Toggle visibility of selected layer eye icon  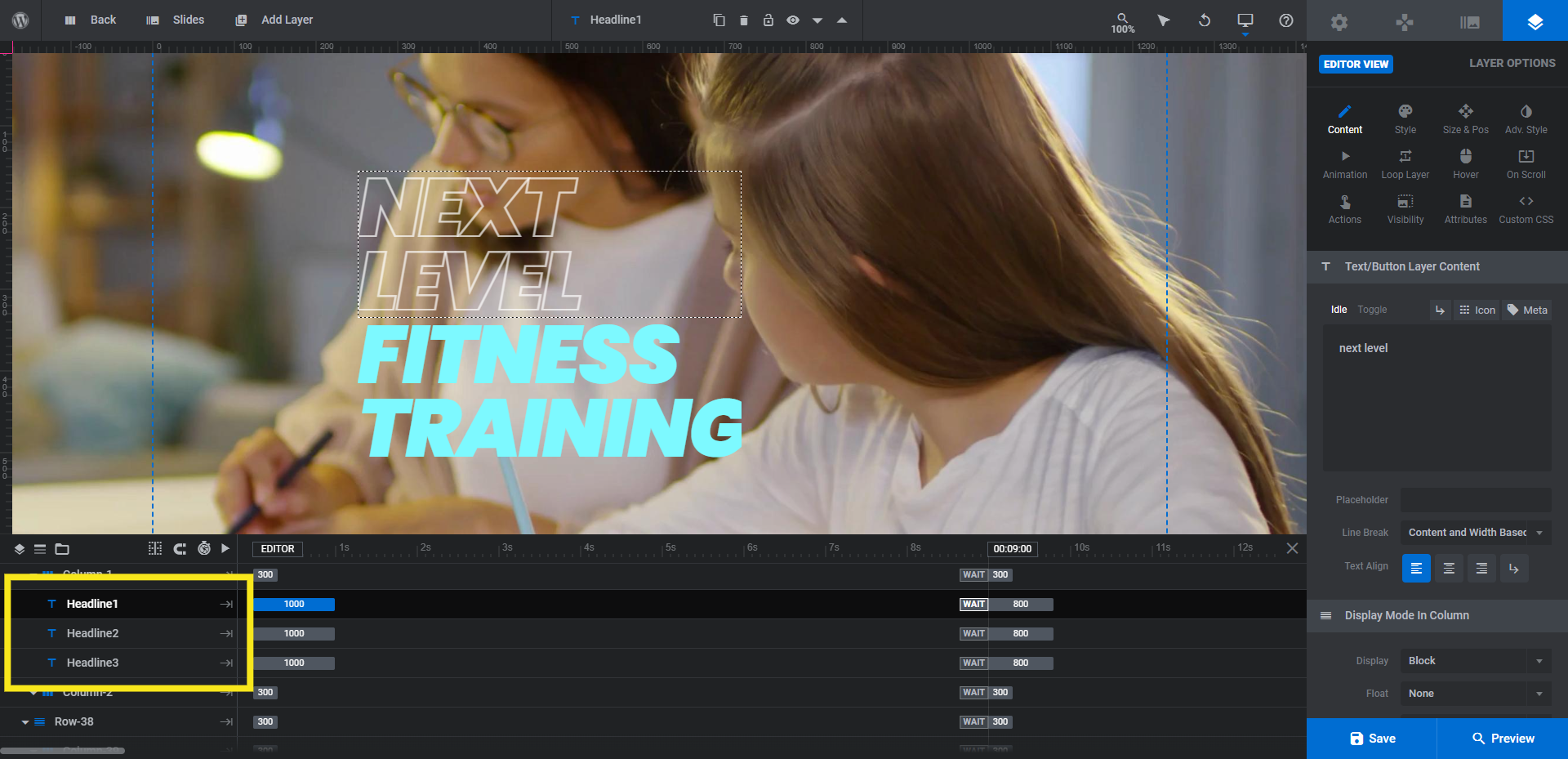[792, 20]
